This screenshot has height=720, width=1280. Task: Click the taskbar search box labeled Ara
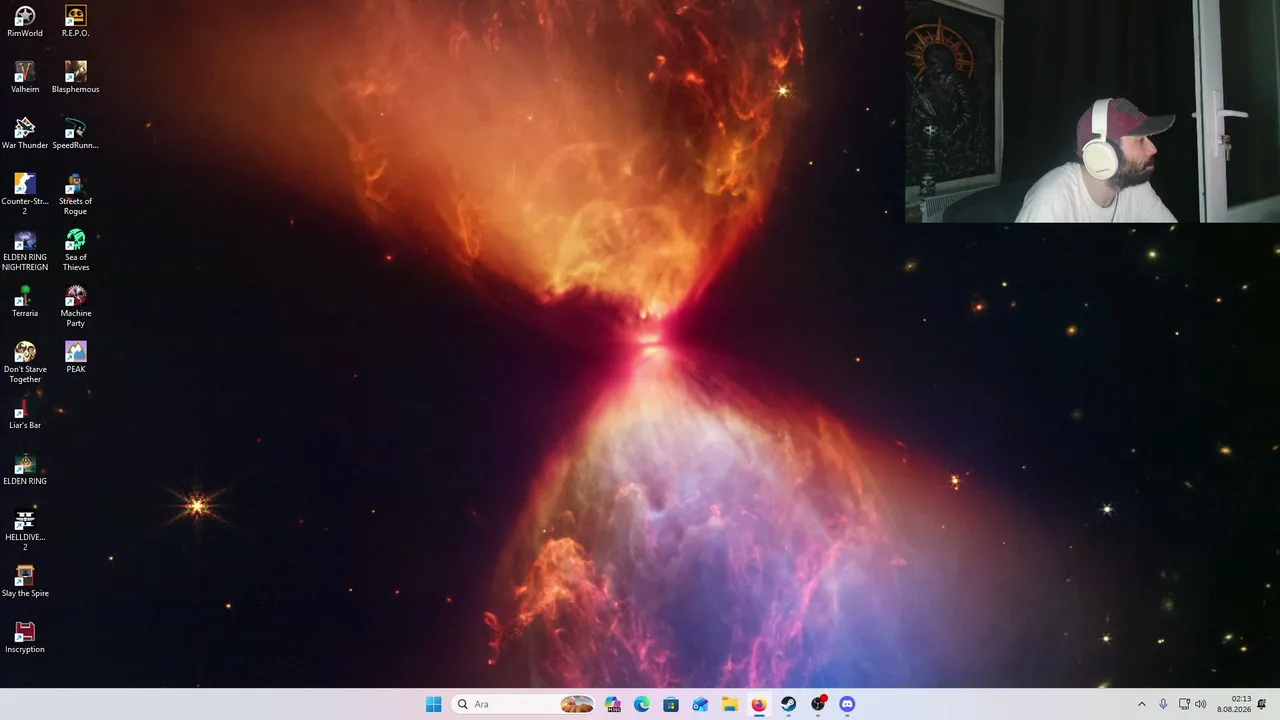(x=523, y=704)
